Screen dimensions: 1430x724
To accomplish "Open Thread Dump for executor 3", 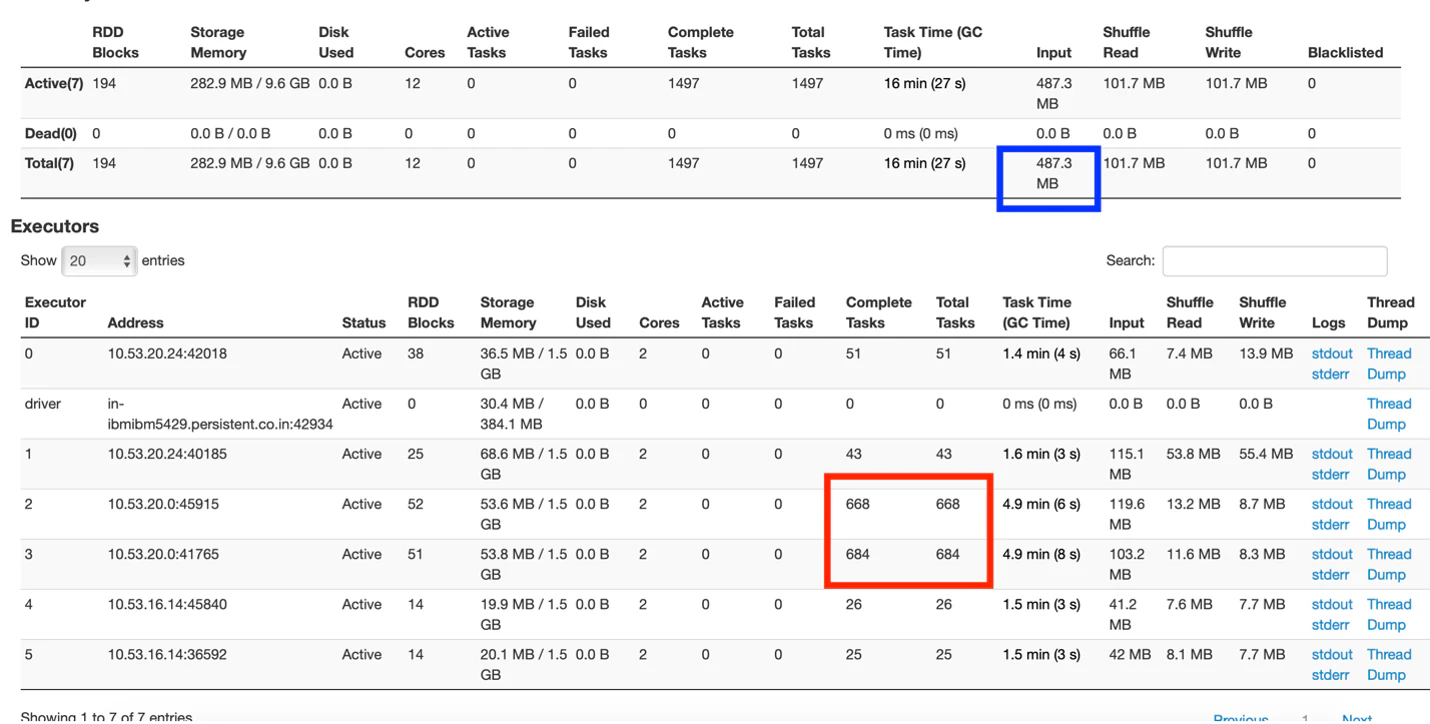I will click(x=1388, y=564).
